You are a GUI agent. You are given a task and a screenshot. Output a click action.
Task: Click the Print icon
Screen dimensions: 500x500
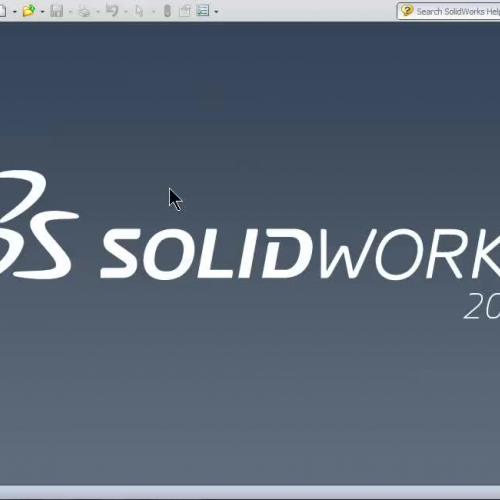click(84, 11)
